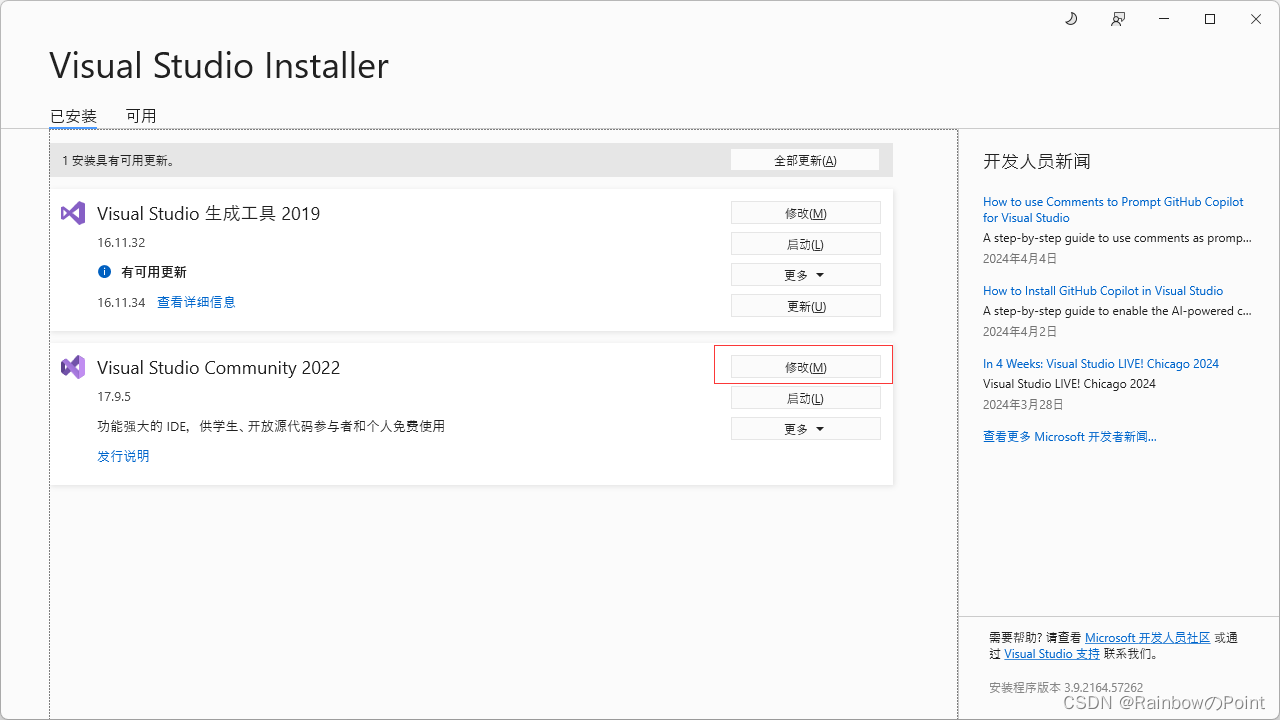The height and width of the screenshot is (720, 1280).
Task: Open the Visual Studio 支持 link
Action: click(x=1052, y=654)
